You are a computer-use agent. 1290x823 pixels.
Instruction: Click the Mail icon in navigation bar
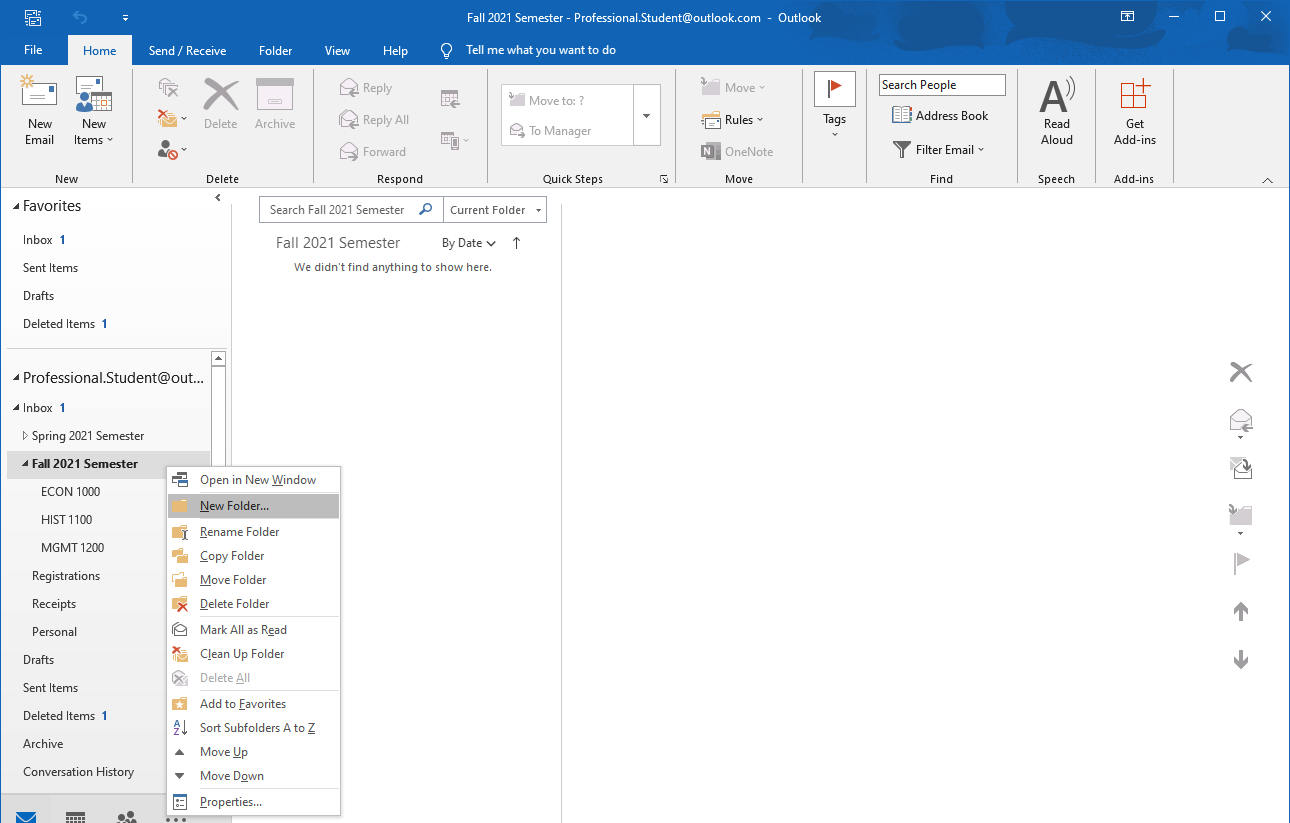coord(26,816)
